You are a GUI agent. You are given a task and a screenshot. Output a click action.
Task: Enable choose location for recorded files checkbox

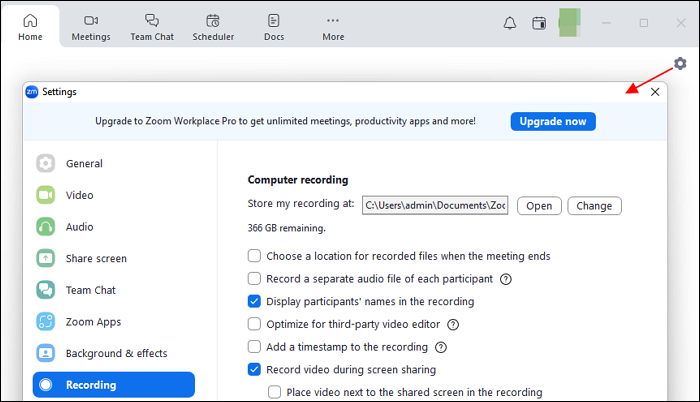(x=255, y=256)
